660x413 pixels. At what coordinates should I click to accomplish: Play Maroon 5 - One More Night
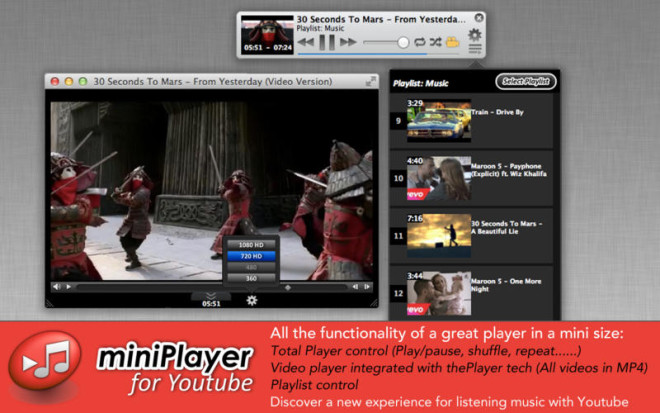click(x=471, y=293)
